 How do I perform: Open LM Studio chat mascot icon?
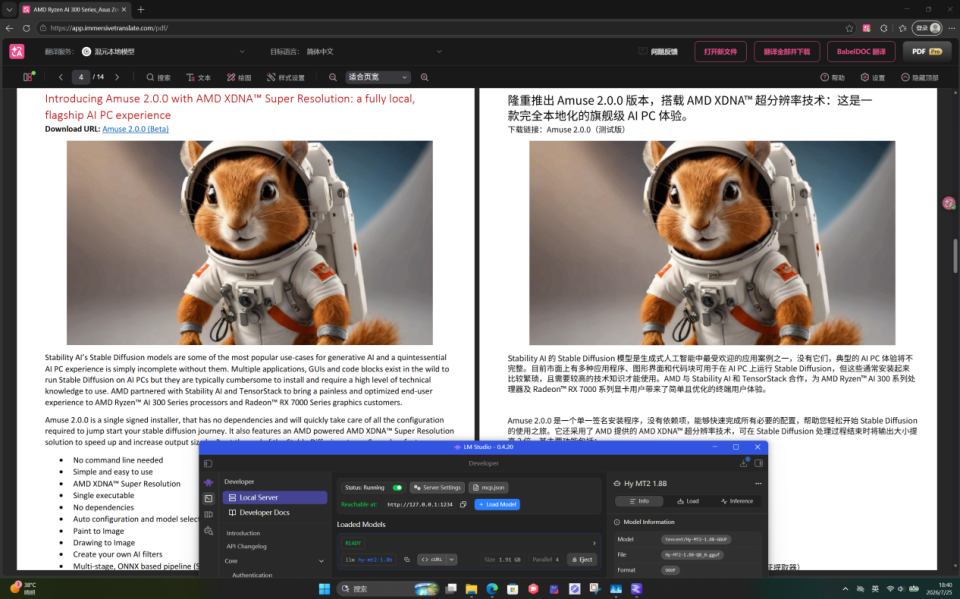[208, 482]
